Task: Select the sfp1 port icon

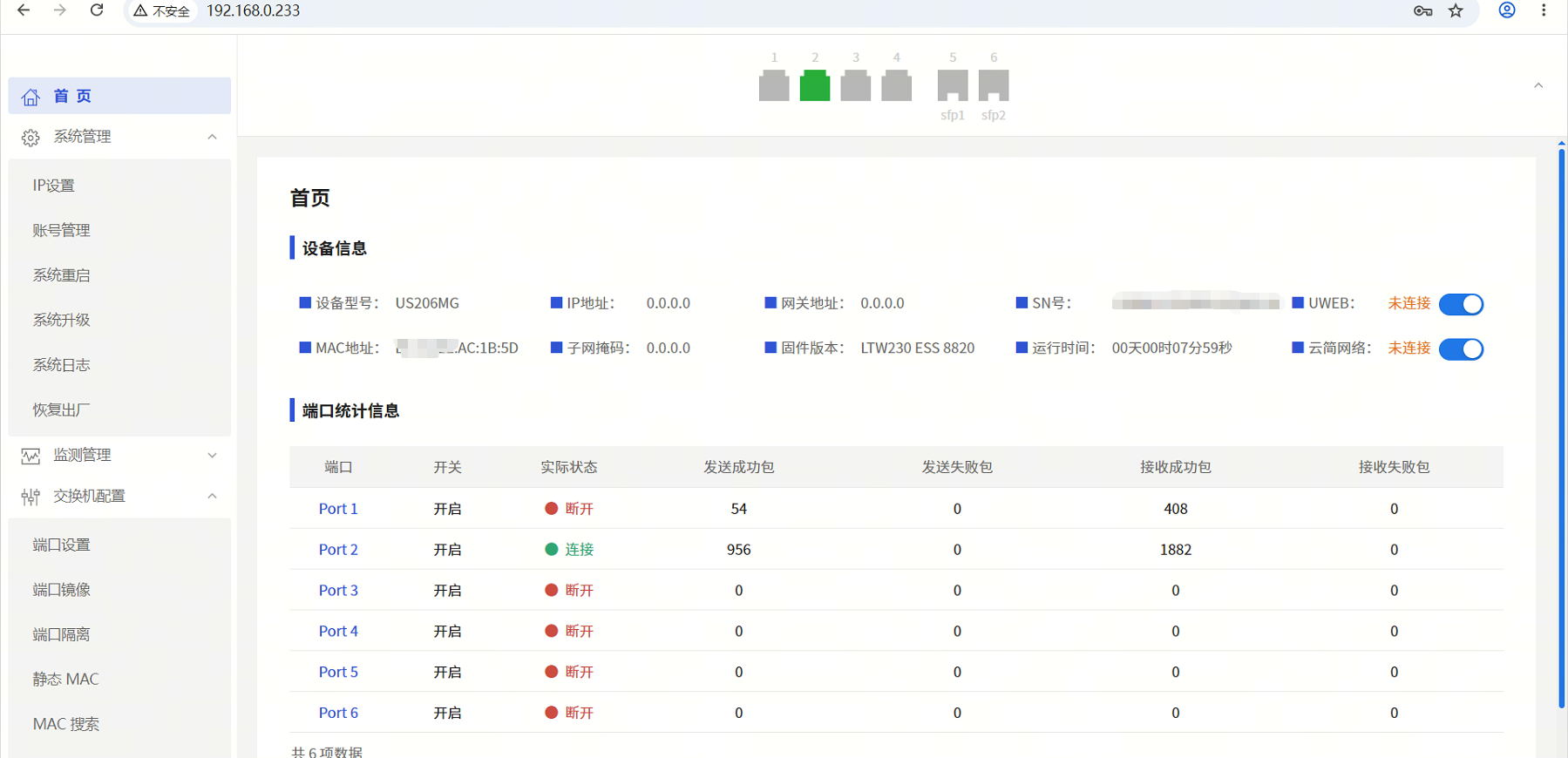Action: [x=953, y=85]
